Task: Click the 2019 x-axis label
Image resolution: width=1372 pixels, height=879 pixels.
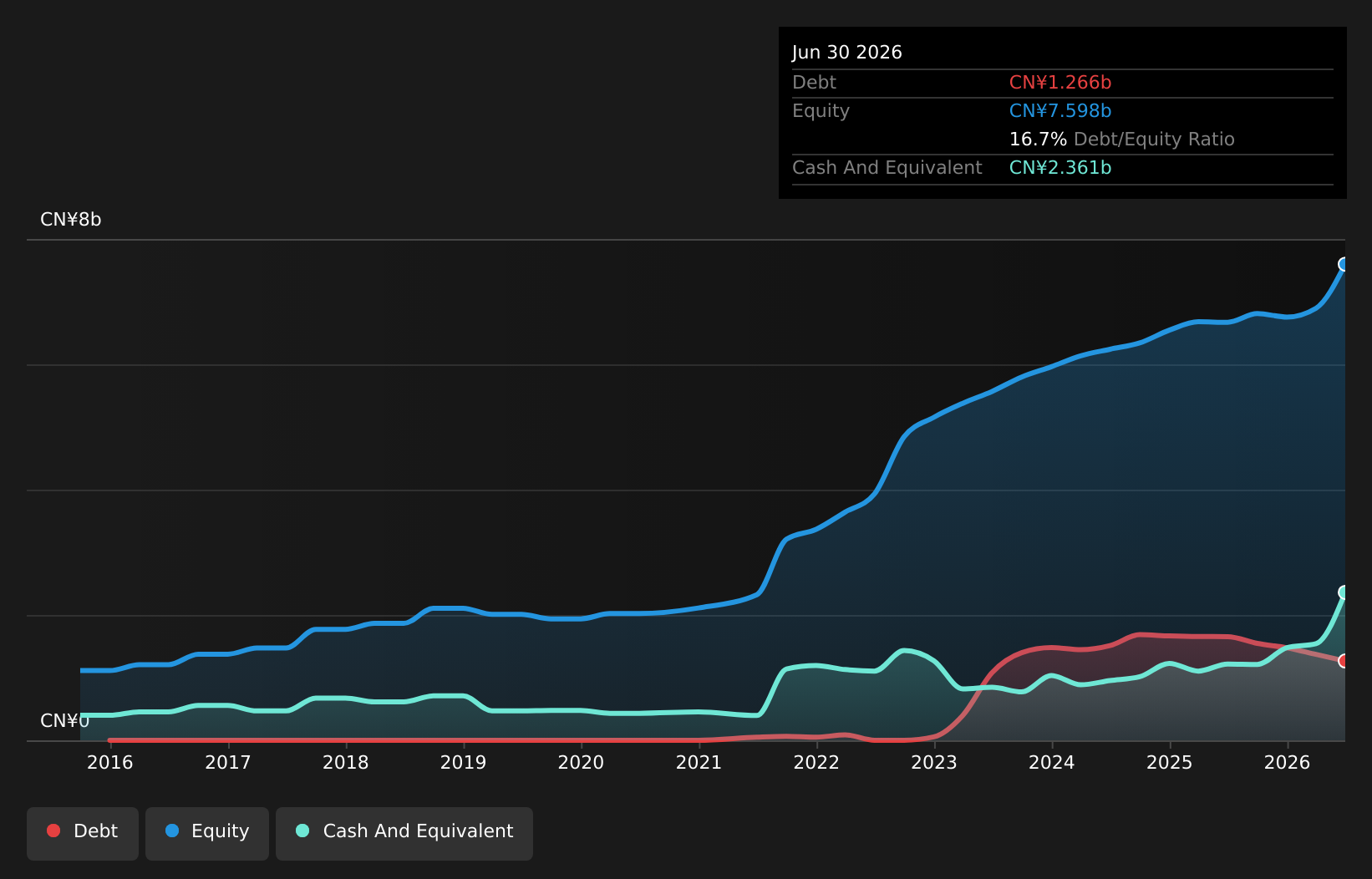Action: tap(464, 763)
